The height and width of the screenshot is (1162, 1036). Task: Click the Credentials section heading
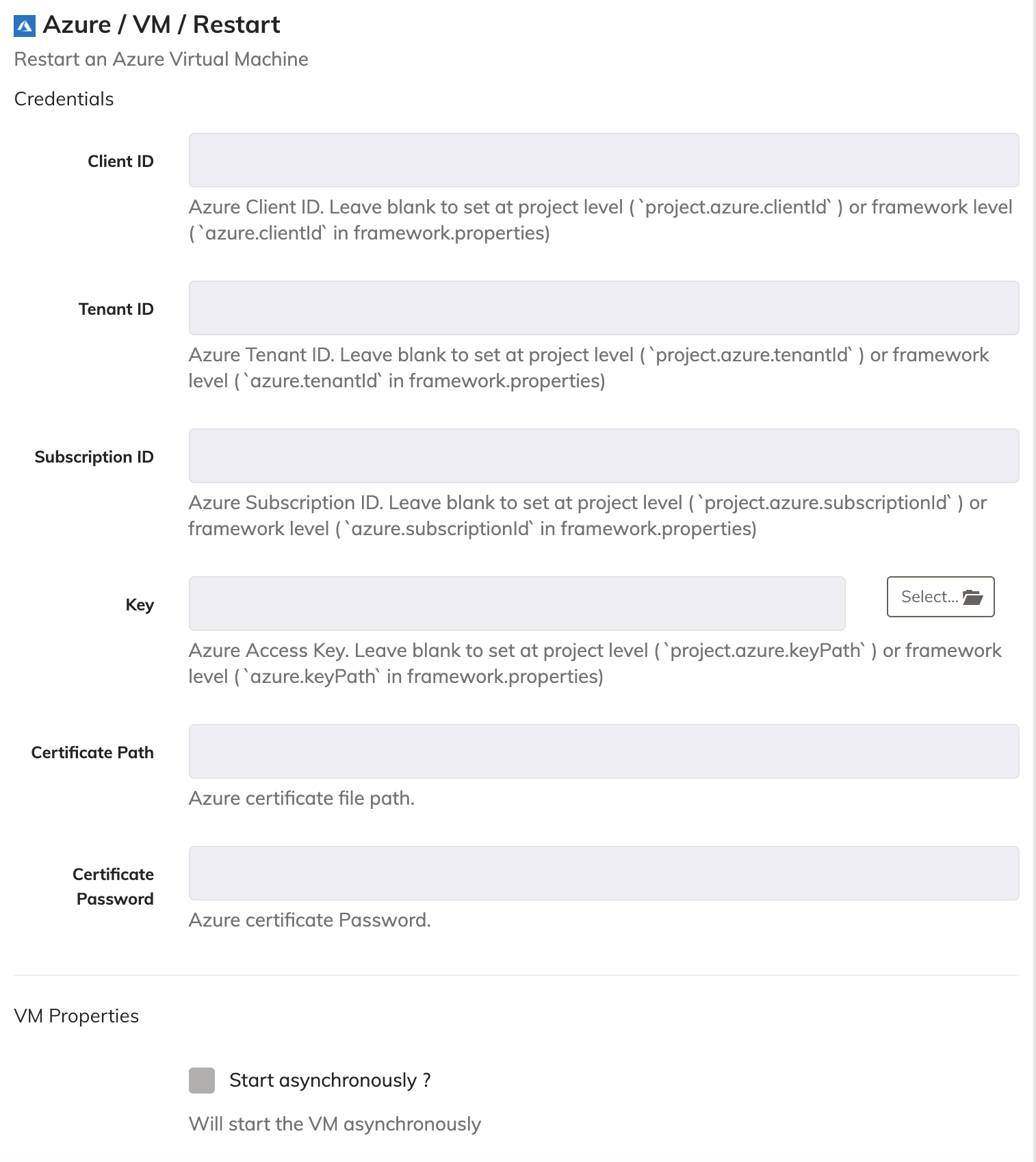click(x=64, y=99)
